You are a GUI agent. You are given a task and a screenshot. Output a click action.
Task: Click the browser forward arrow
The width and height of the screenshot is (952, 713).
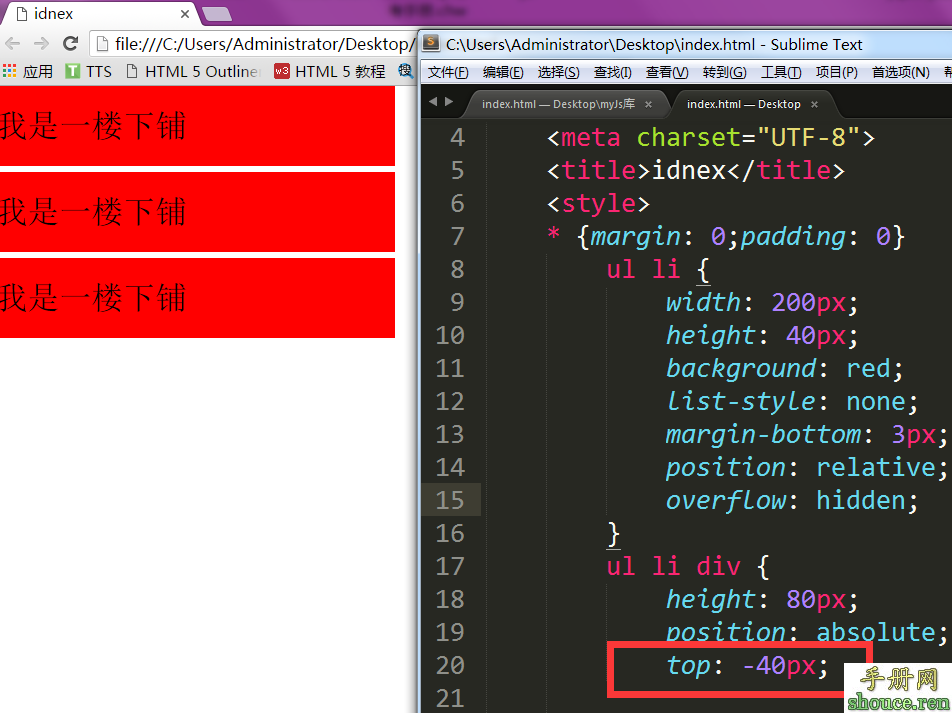click(x=41, y=44)
